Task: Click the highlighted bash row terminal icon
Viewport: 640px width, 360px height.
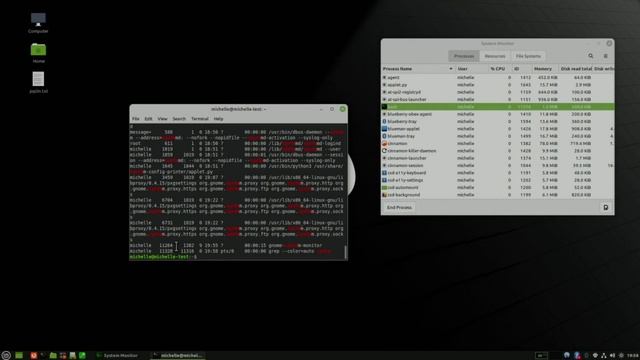Action: [384, 107]
